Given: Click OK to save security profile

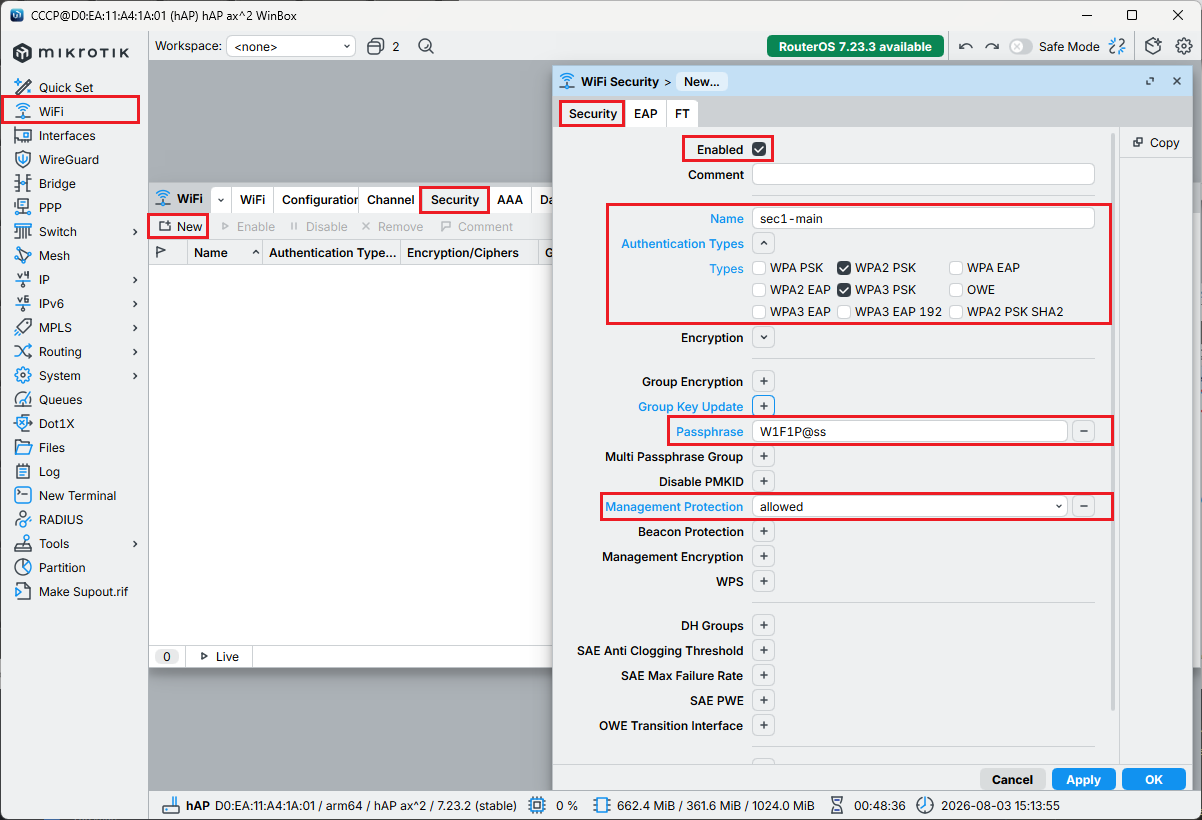Looking at the screenshot, I should click(1154, 779).
